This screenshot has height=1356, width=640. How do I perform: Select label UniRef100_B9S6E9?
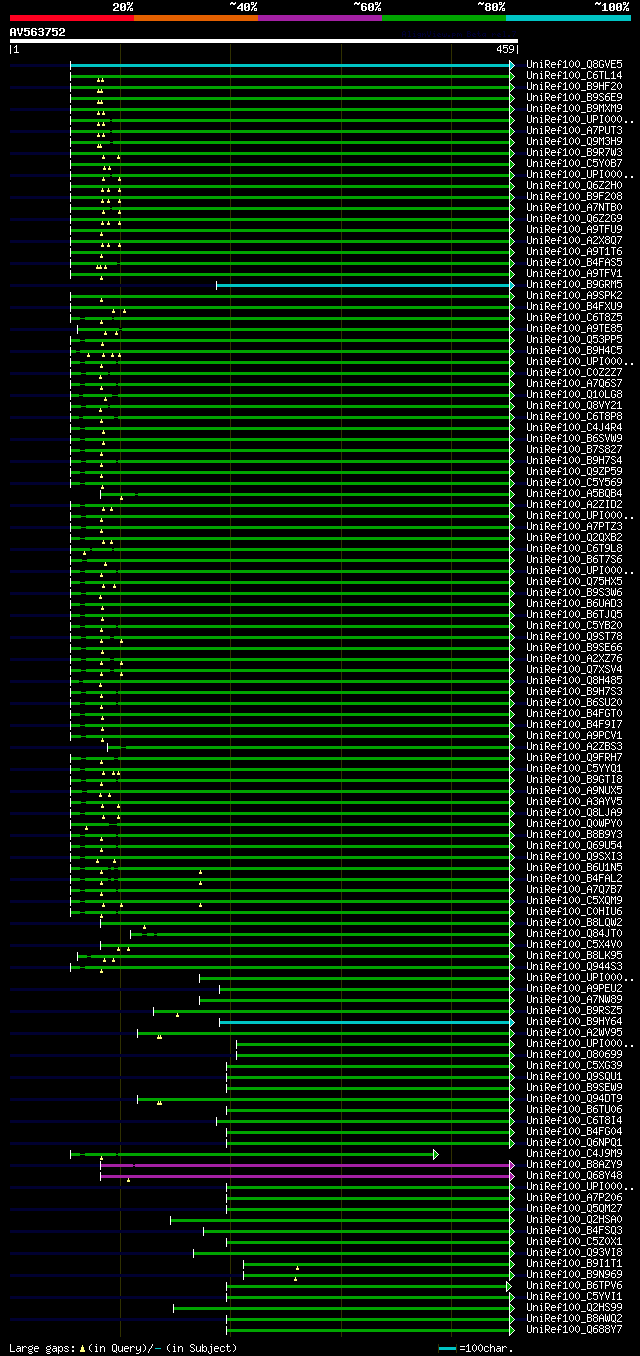[574, 97]
